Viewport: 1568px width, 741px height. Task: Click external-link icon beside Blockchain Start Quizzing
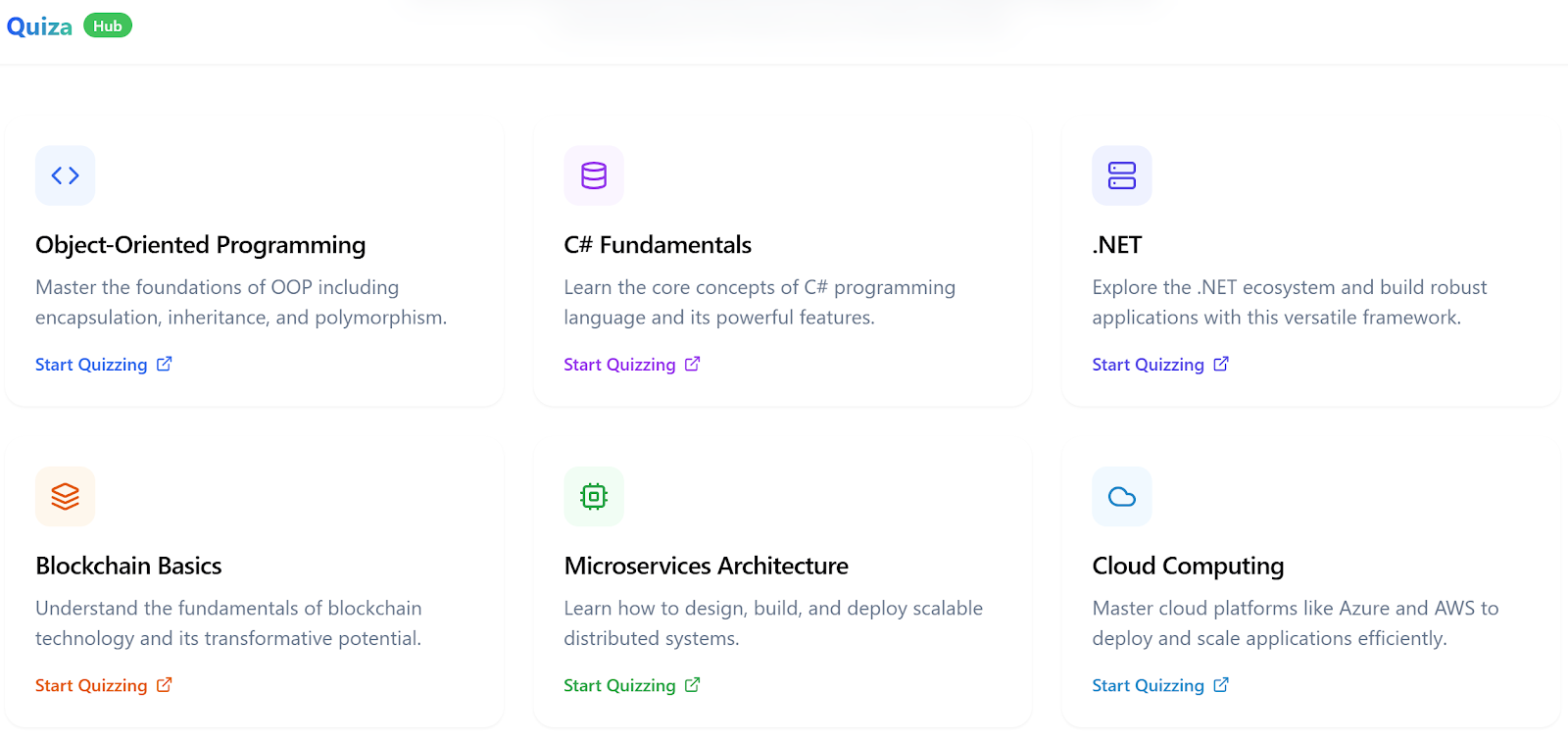[165, 685]
